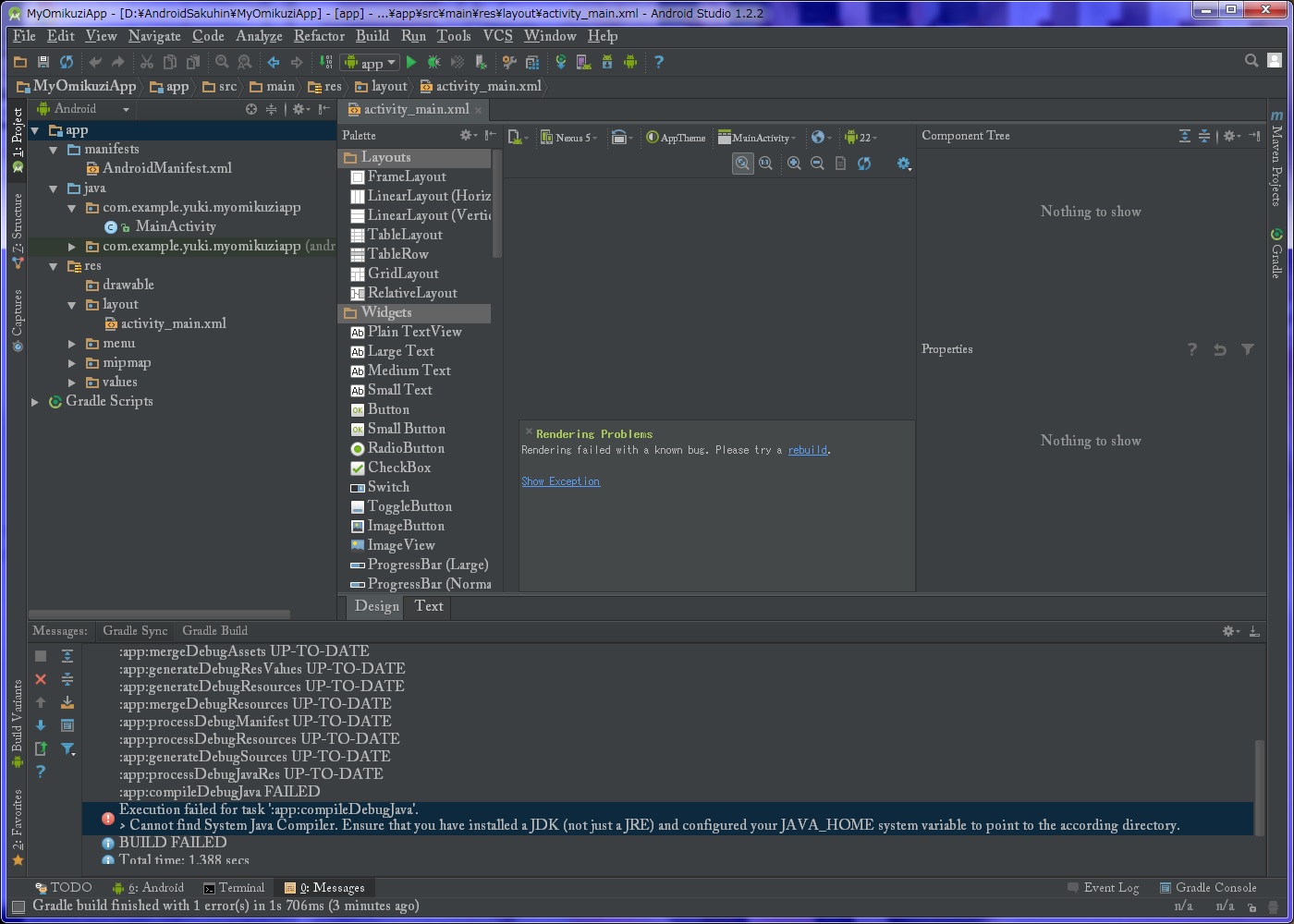Switch to the Gradle Build tab
This screenshot has height=924, width=1294.
tap(214, 631)
